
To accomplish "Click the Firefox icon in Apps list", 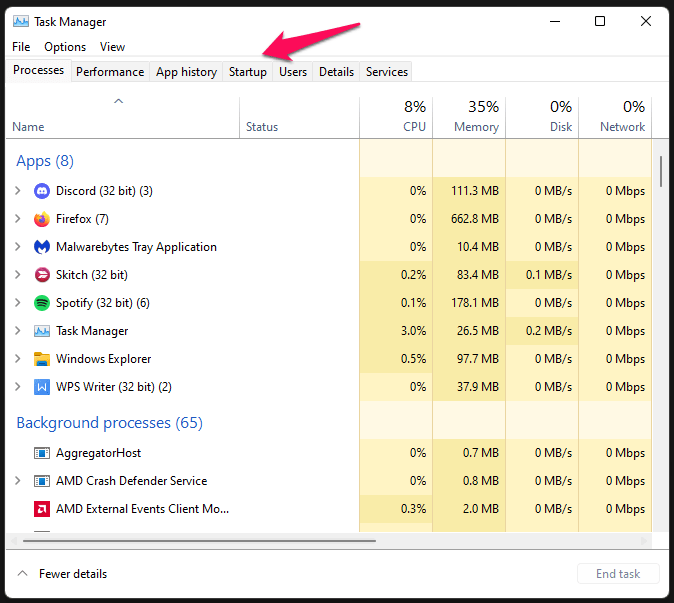I will coord(42,219).
